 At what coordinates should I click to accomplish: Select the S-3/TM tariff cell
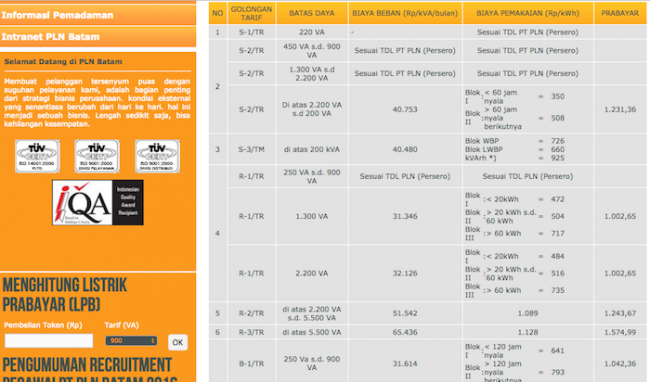coord(251,150)
